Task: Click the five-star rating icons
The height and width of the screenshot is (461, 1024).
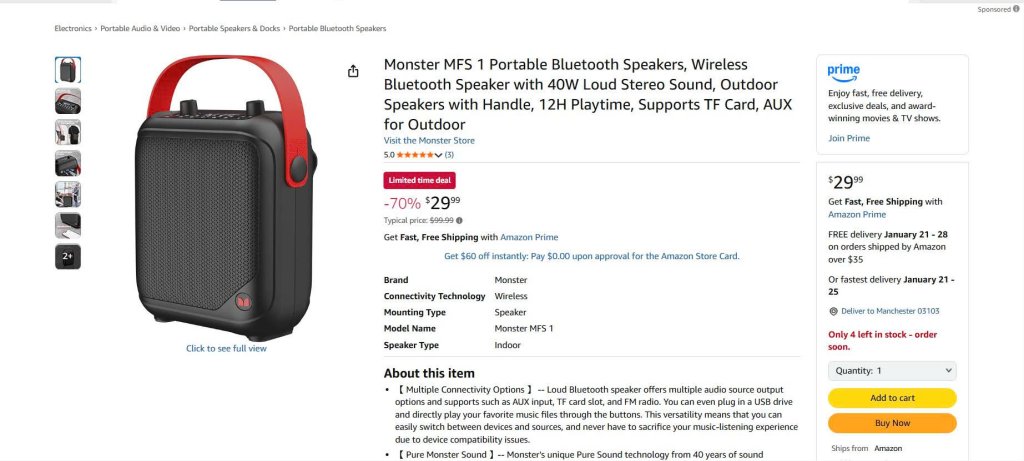Action: [x=415, y=155]
